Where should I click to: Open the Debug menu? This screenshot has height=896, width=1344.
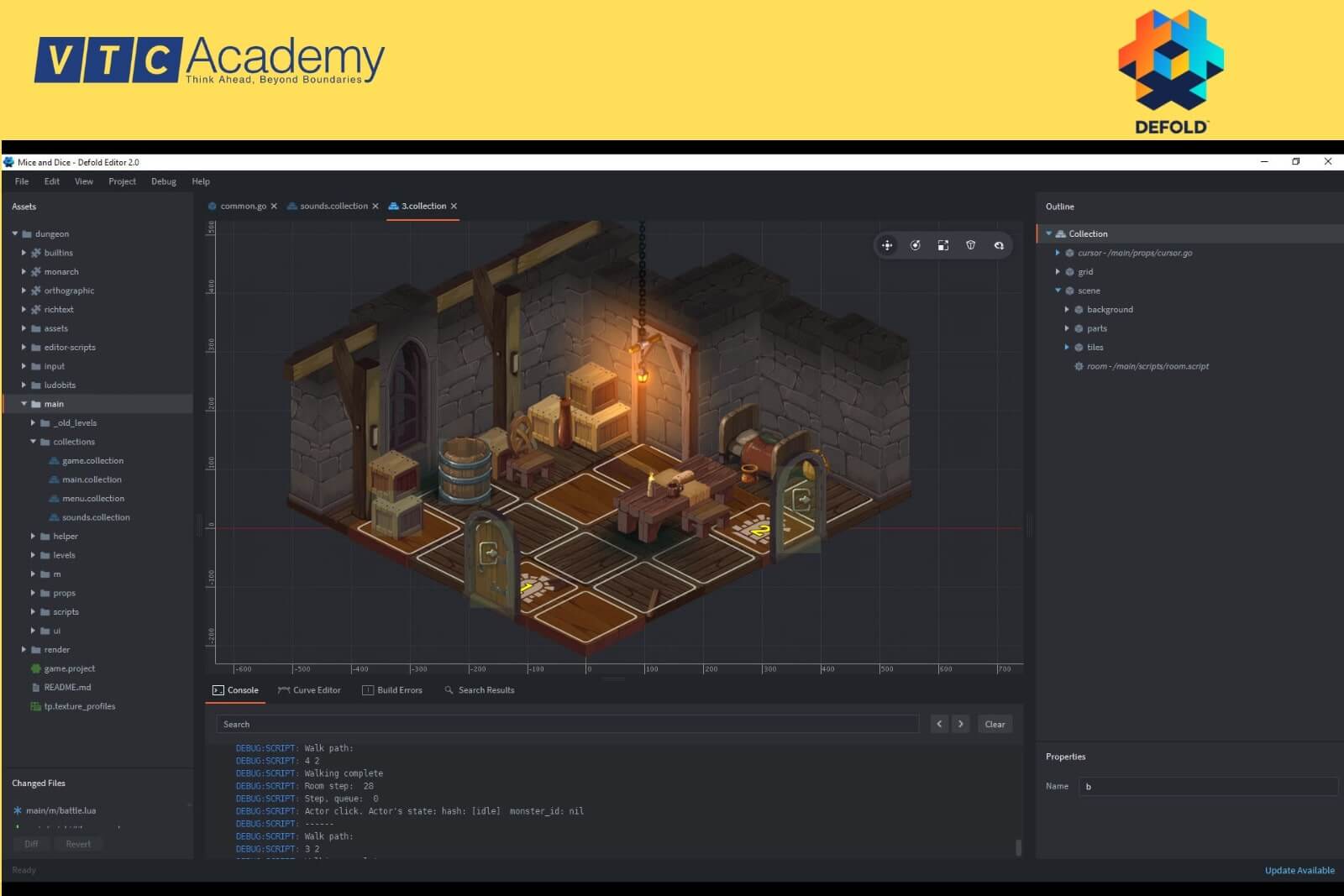click(x=163, y=181)
